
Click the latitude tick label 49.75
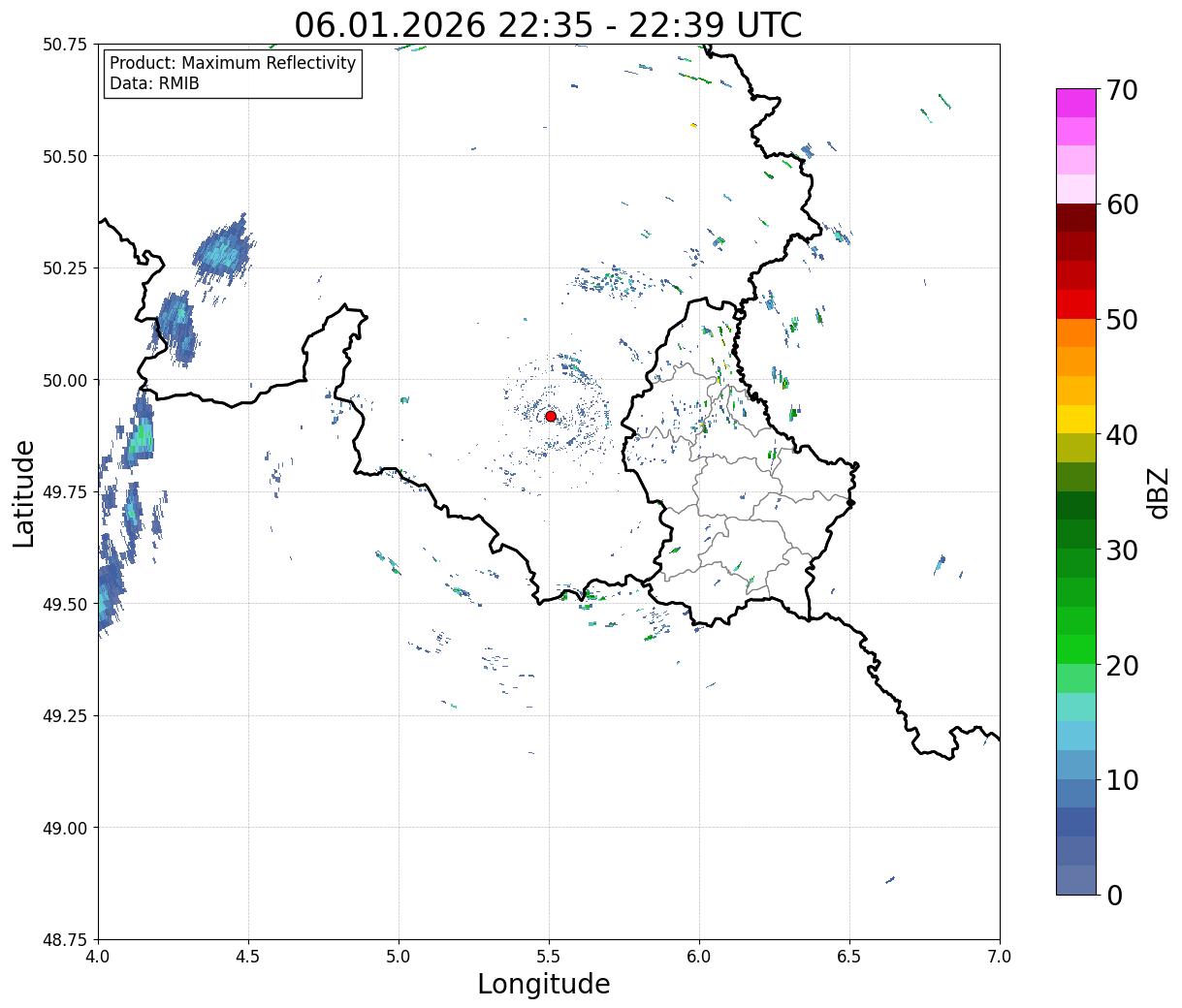click(x=64, y=492)
